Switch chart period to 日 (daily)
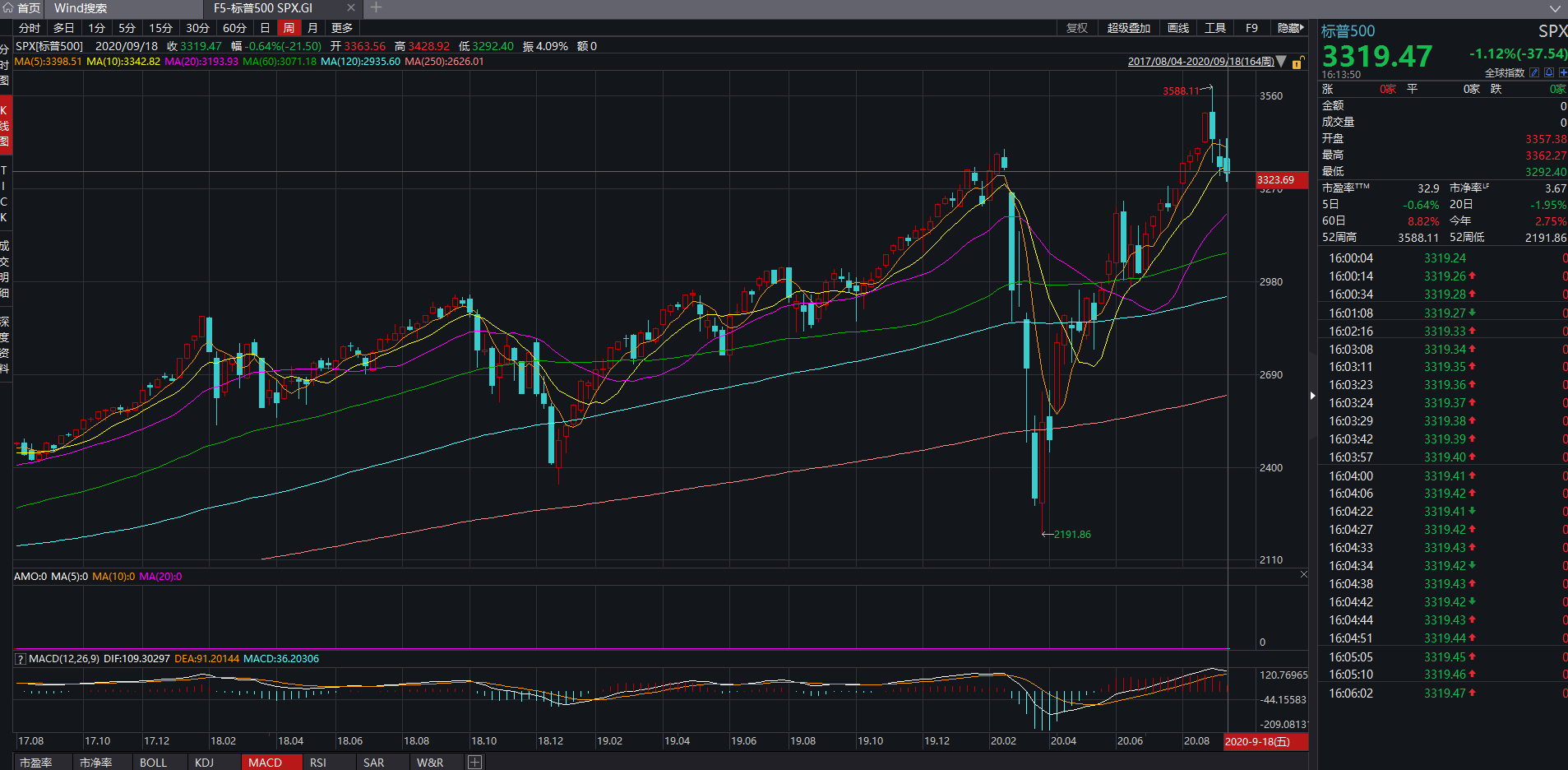 [x=265, y=28]
